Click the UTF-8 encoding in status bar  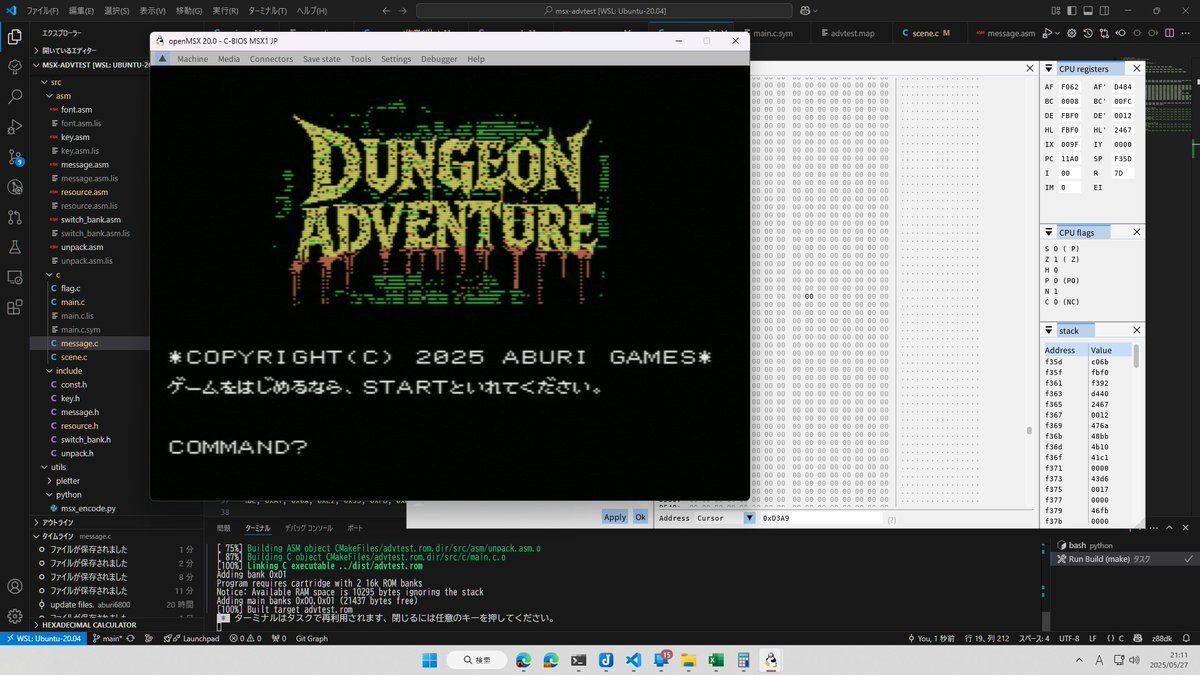(x=1070, y=638)
